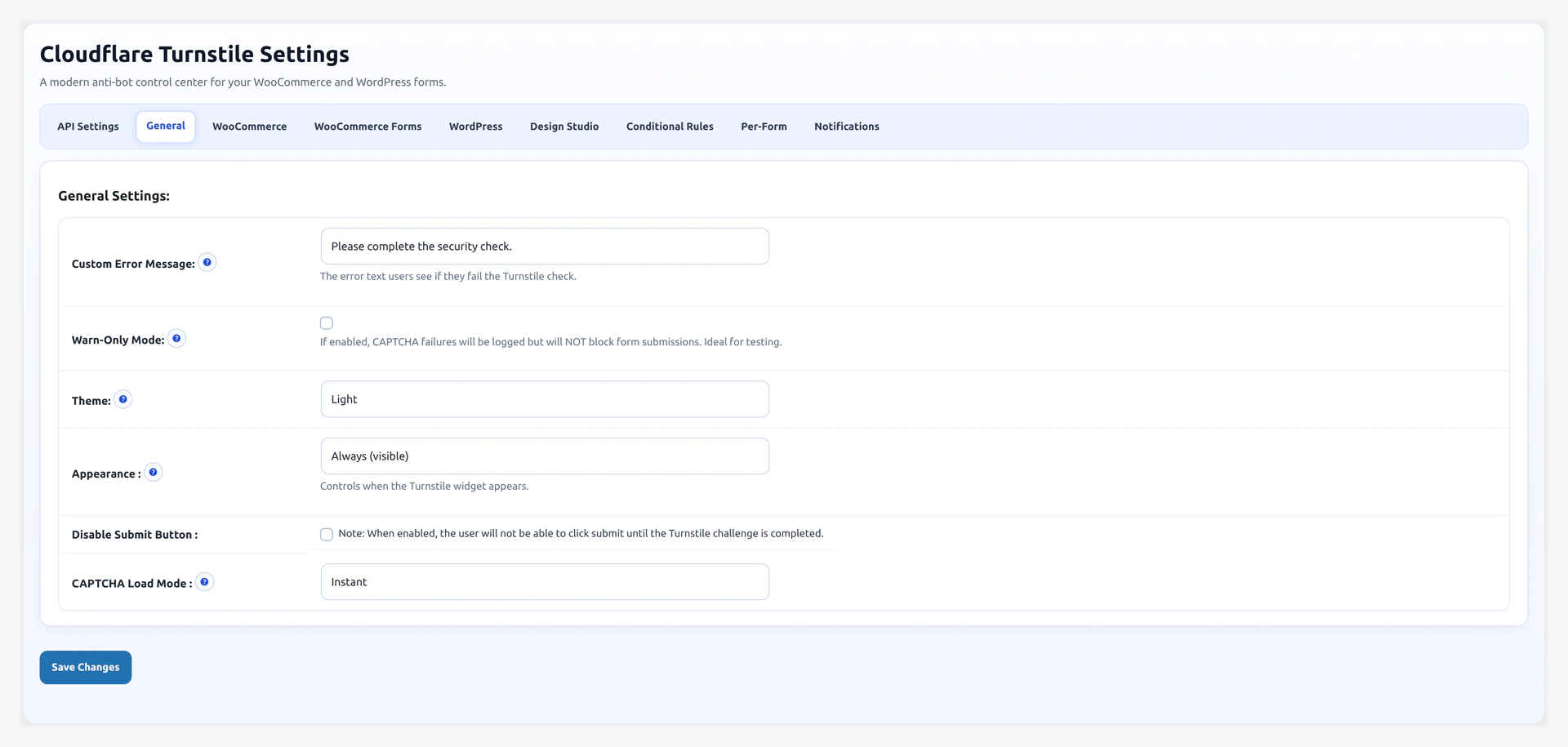Click the 'CAPTCHA Load Mode :' label
1568x747 pixels.
coord(132,584)
